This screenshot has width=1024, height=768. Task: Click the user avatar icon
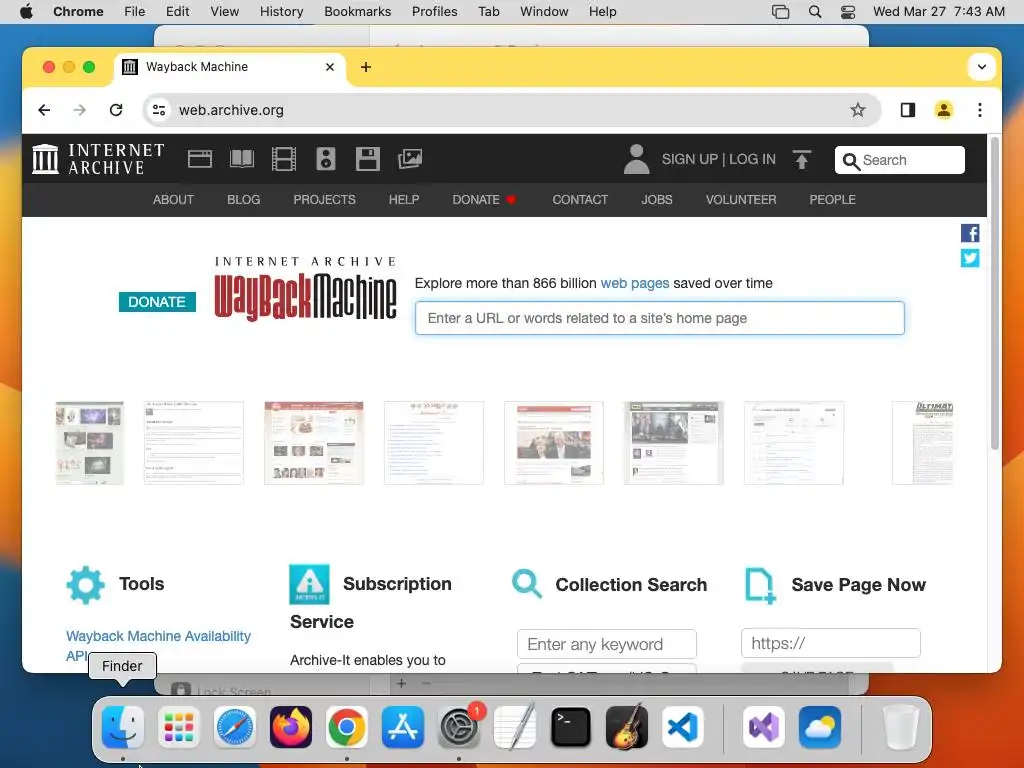click(x=636, y=159)
